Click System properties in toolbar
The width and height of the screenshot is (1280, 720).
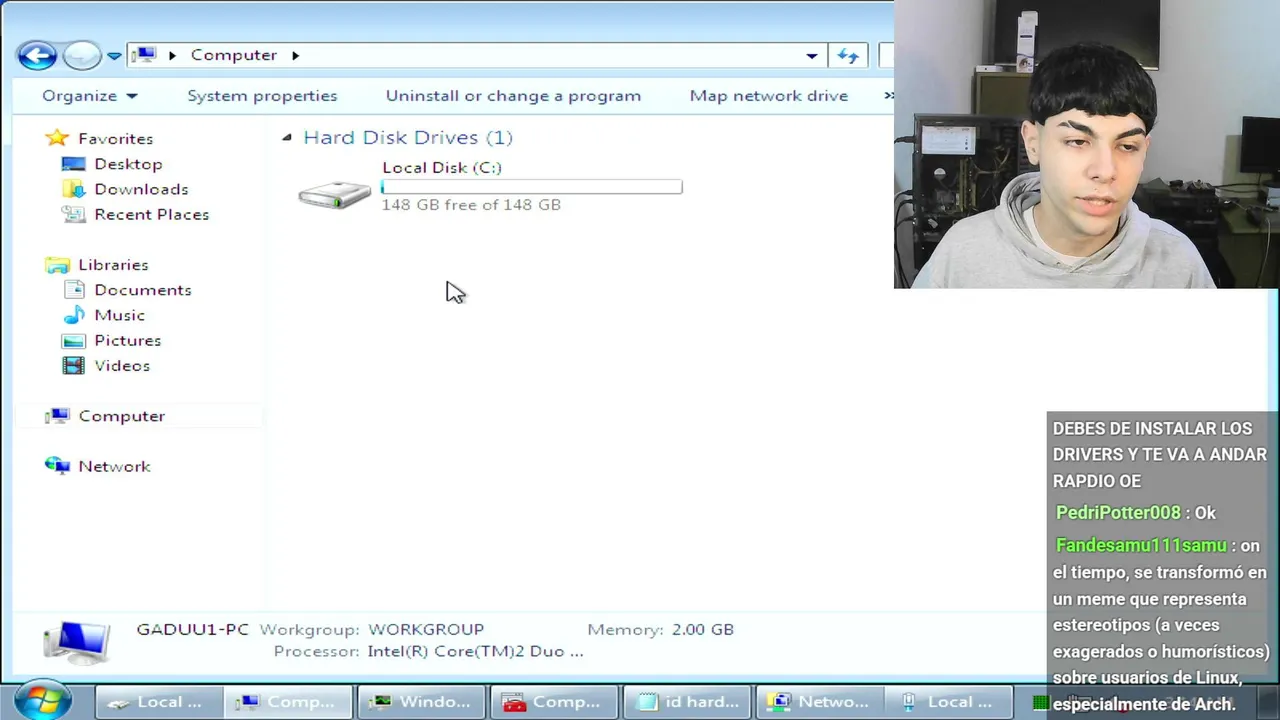pyautogui.click(x=262, y=96)
